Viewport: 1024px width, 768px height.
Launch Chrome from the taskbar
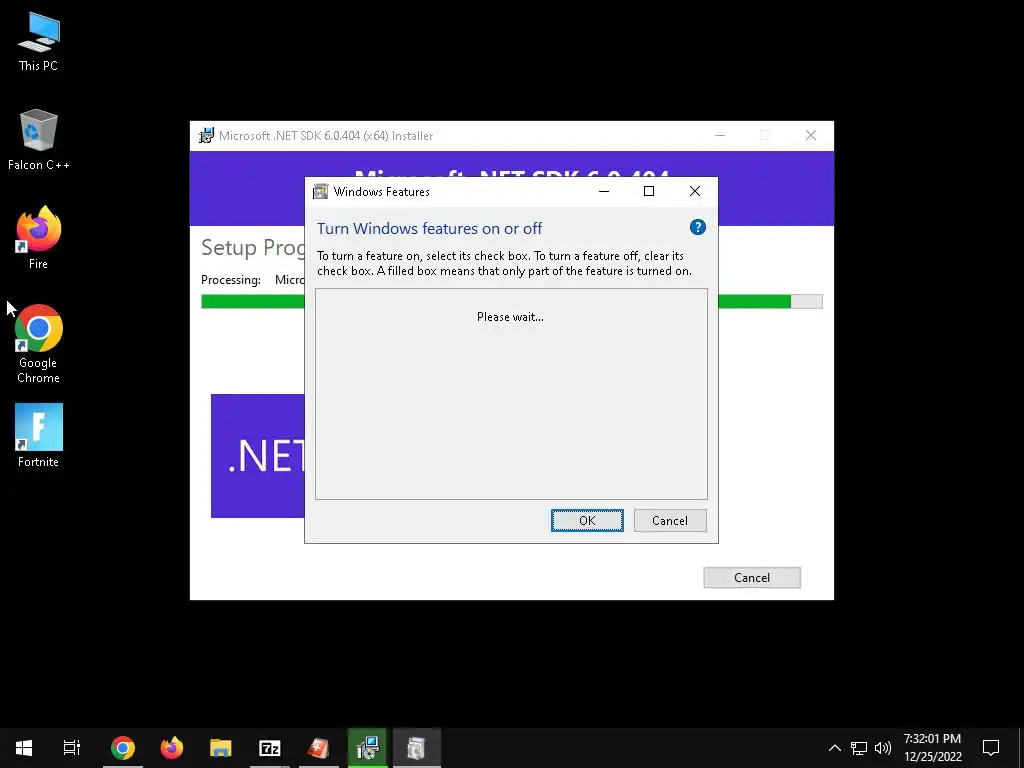[x=122, y=748]
